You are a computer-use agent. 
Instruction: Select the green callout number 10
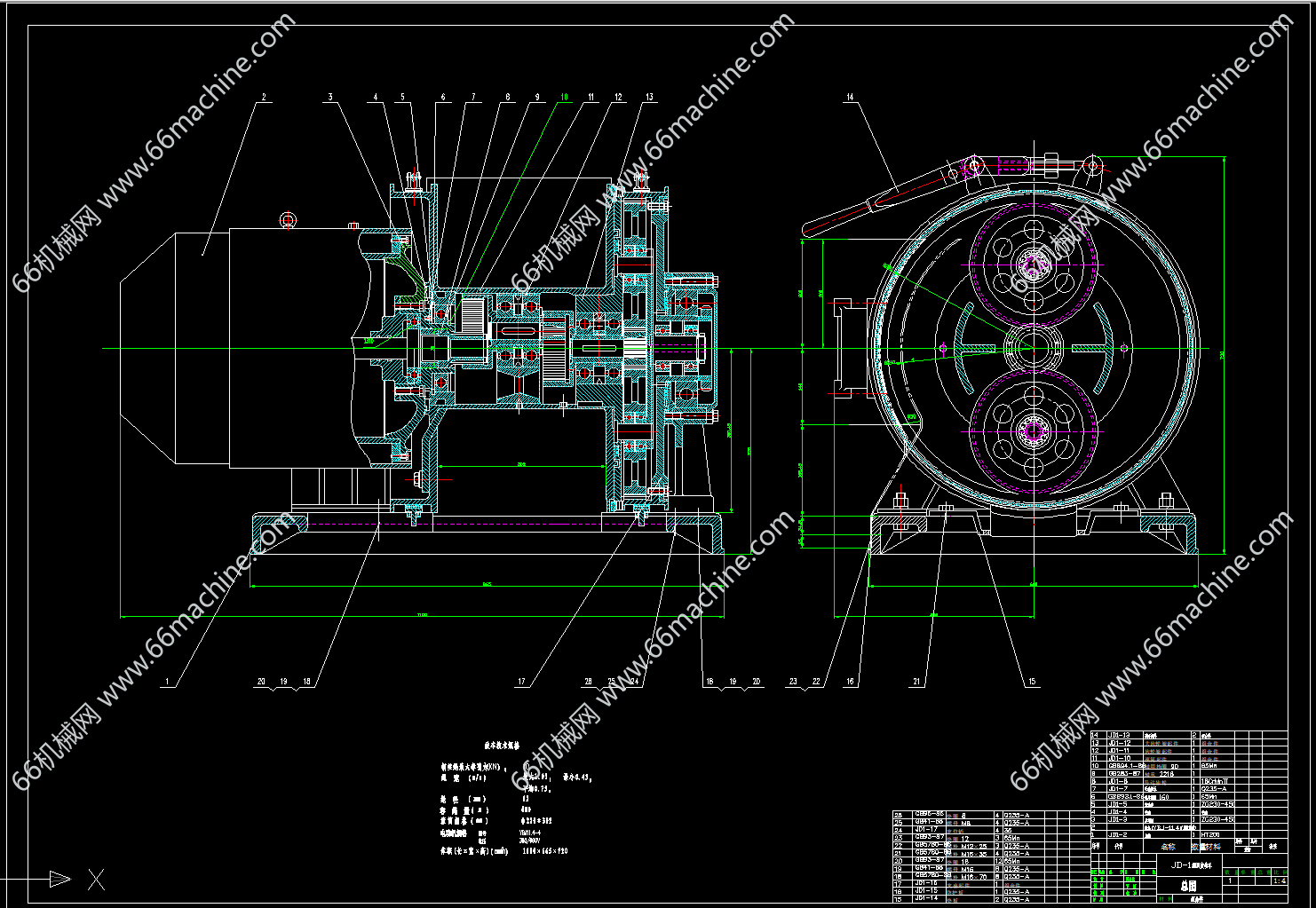563,97
